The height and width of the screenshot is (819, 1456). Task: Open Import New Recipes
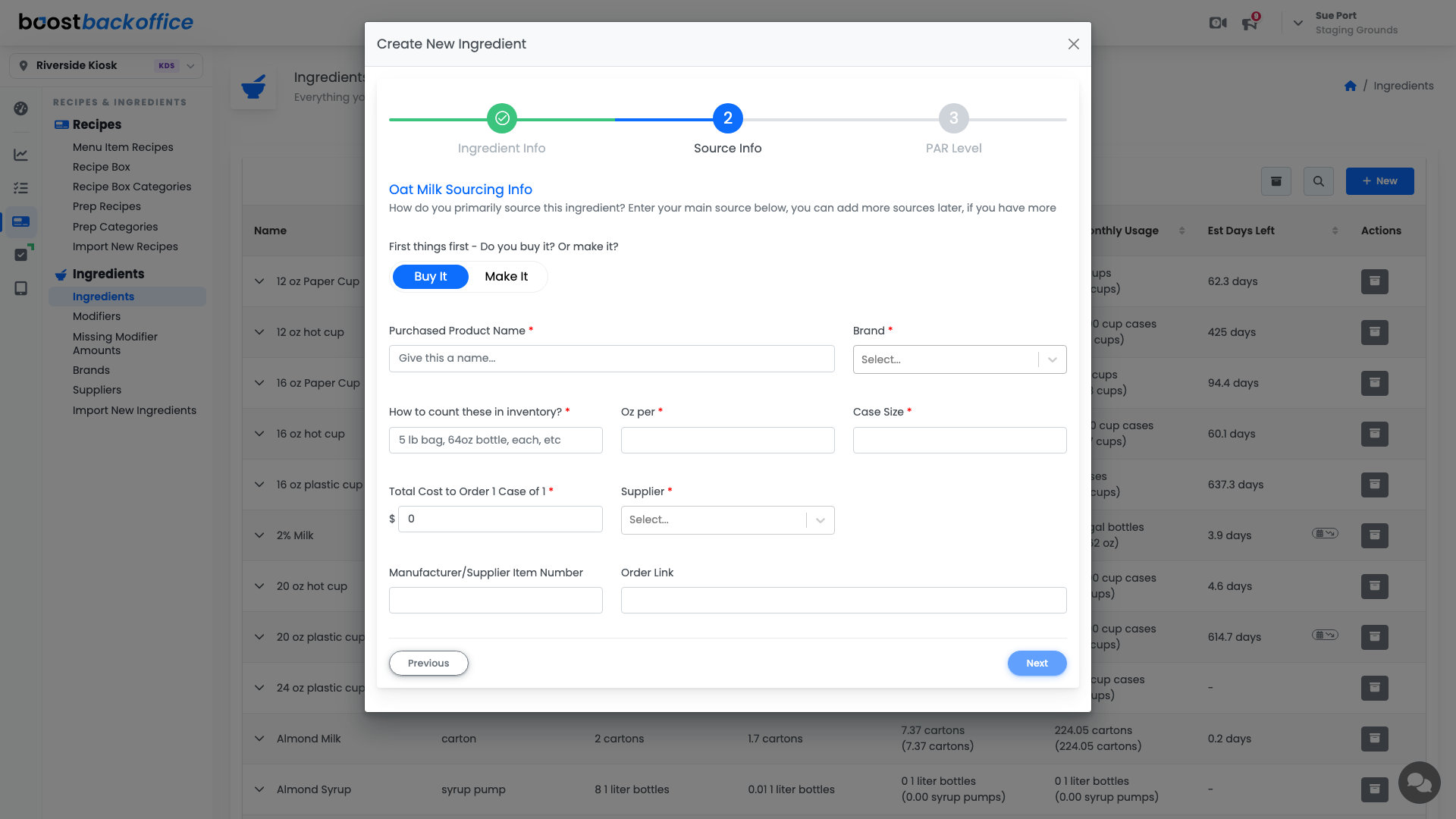pos(125,246)
